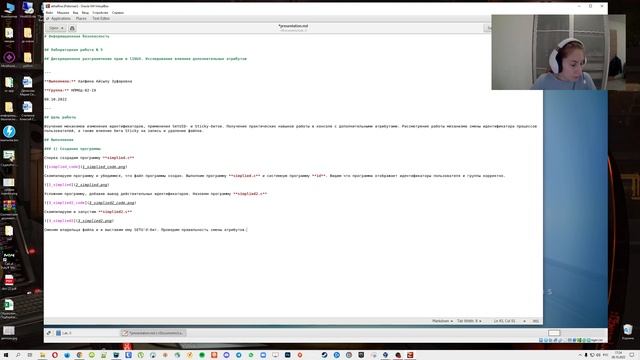Select the purple circle desktop icon
This screenshot has width=640, height=360.
click(9, 59)
